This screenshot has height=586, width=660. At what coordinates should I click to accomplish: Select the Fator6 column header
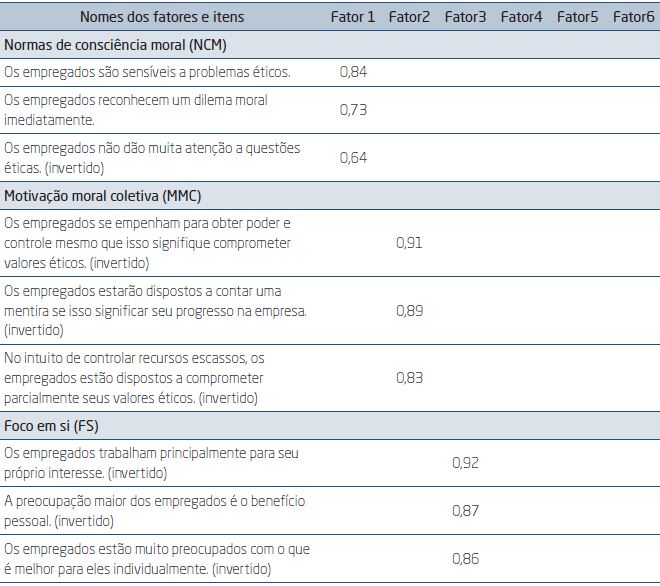click(x=634, y=17)
